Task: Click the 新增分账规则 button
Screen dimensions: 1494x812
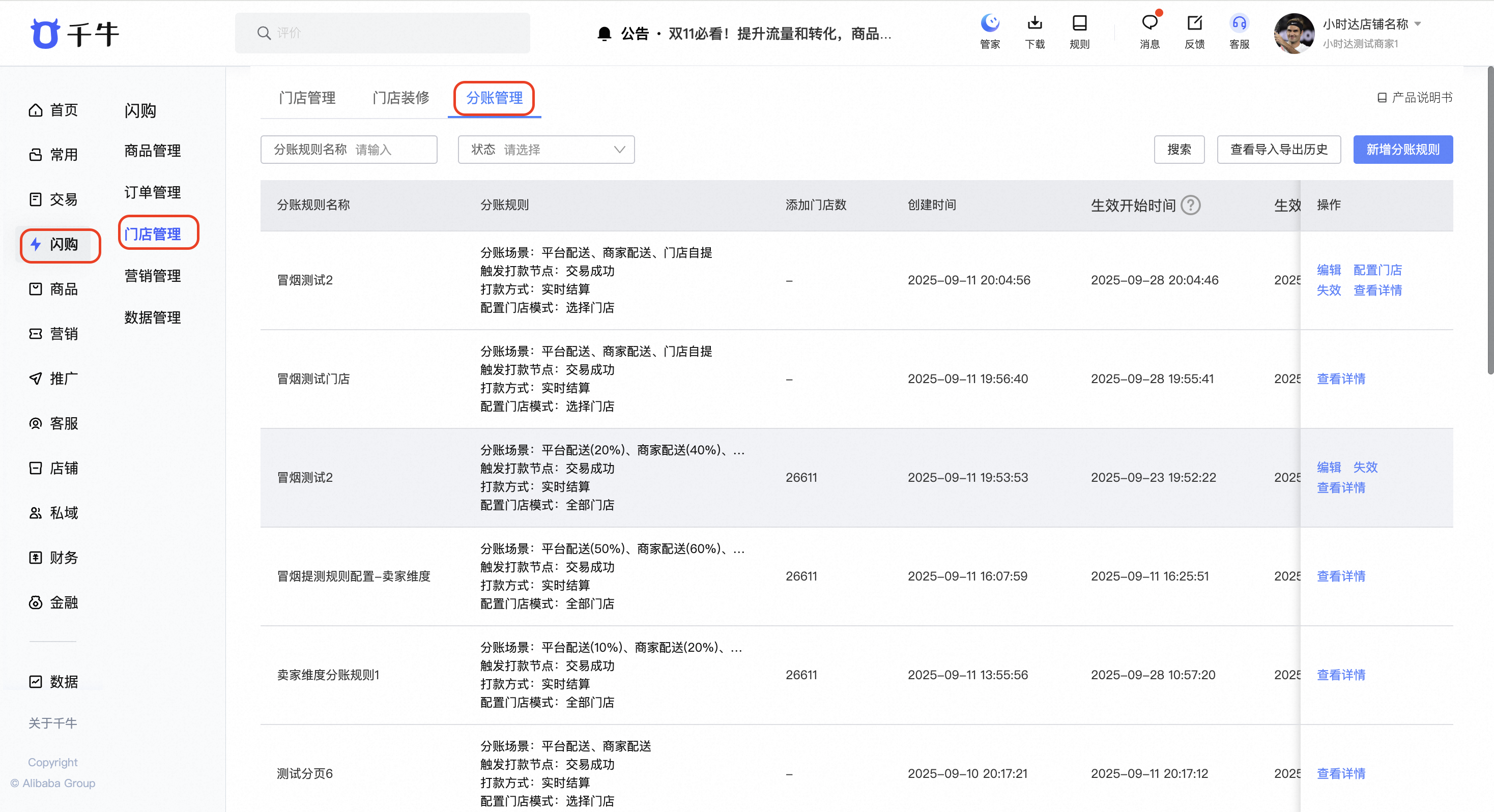Action: [1402, 150]
